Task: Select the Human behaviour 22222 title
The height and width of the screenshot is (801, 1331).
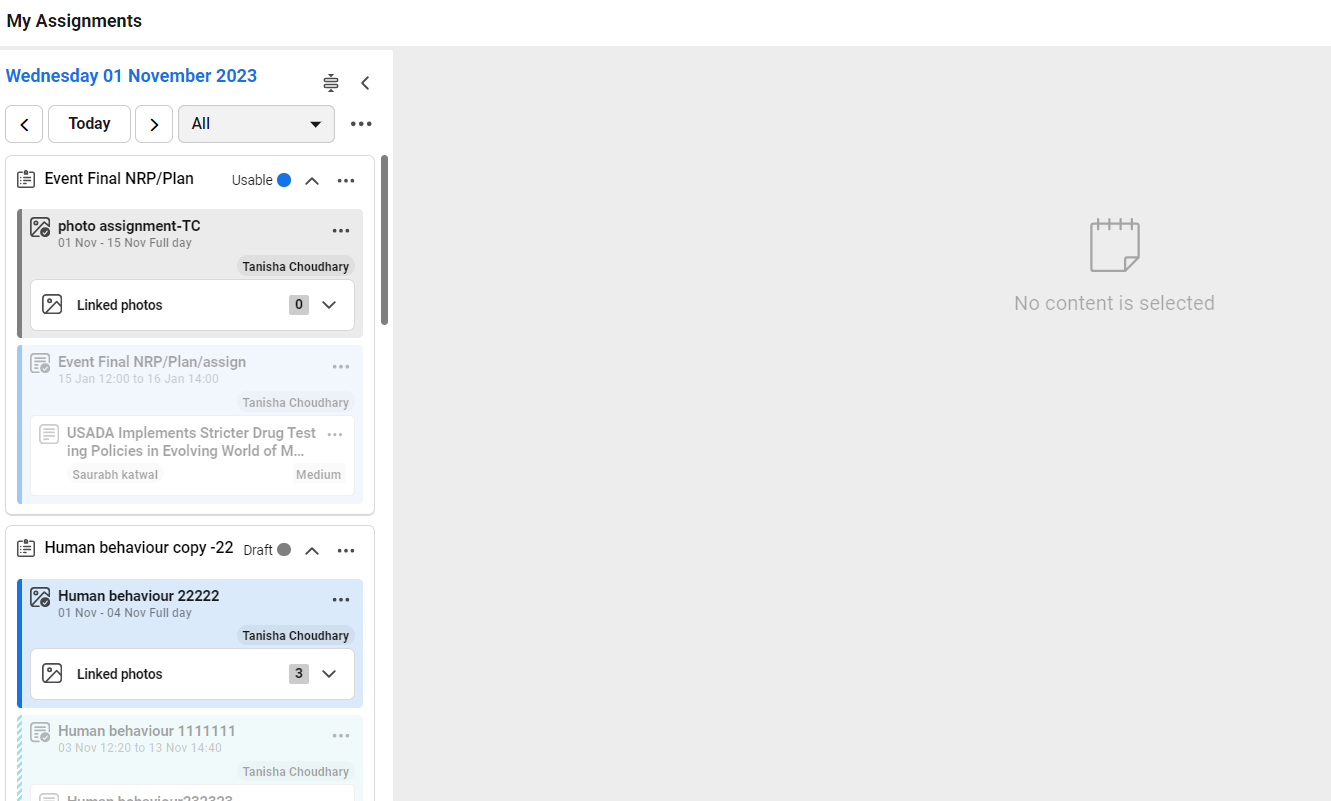Action: [139, 595]
